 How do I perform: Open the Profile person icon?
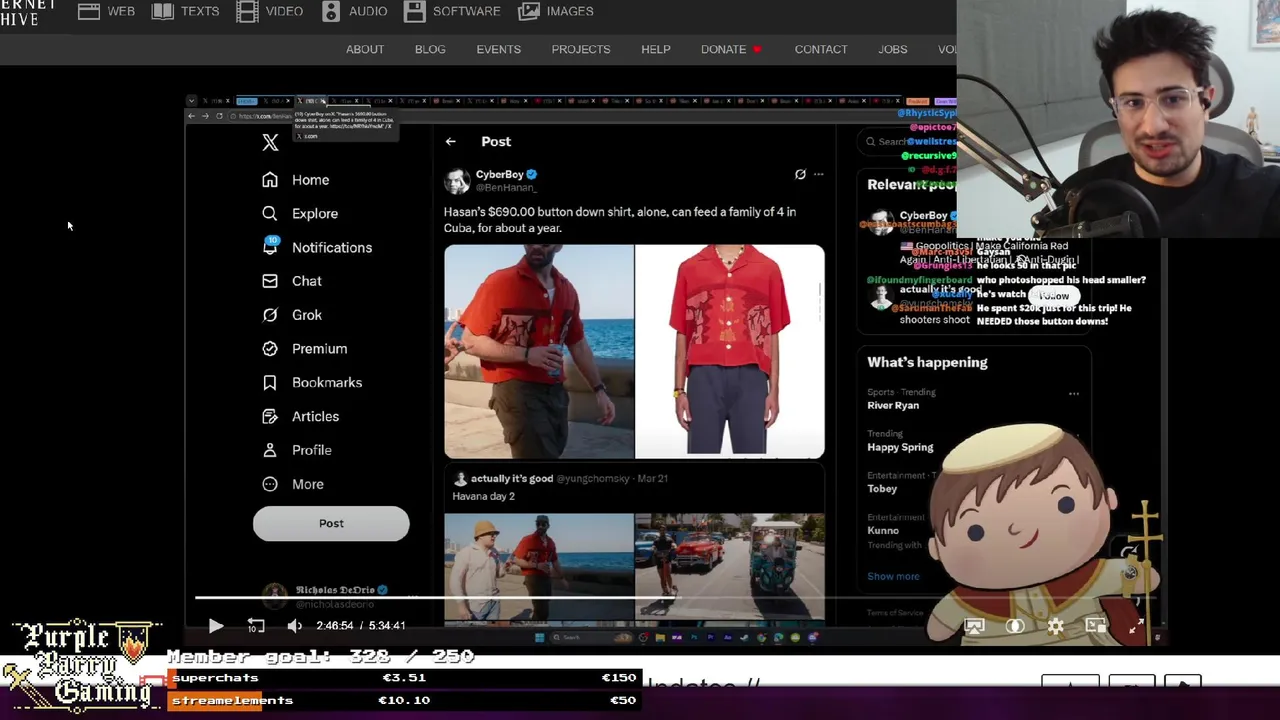pos(270,450)
